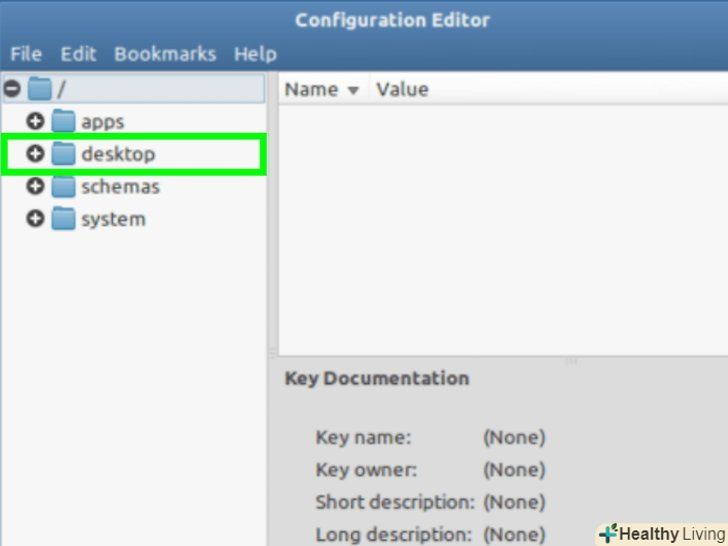Viewport: 728px width, 546px height.
Task: Click the root folder icon
Action: [39, 89]
